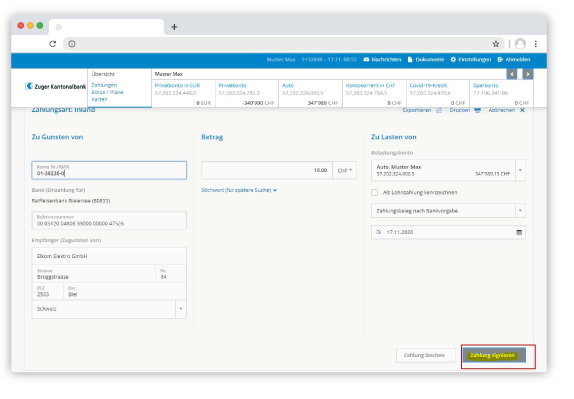Select the Auto, Muster Max debit account
This screenshot has height=399, width=574.
click(x=443, y=170)
